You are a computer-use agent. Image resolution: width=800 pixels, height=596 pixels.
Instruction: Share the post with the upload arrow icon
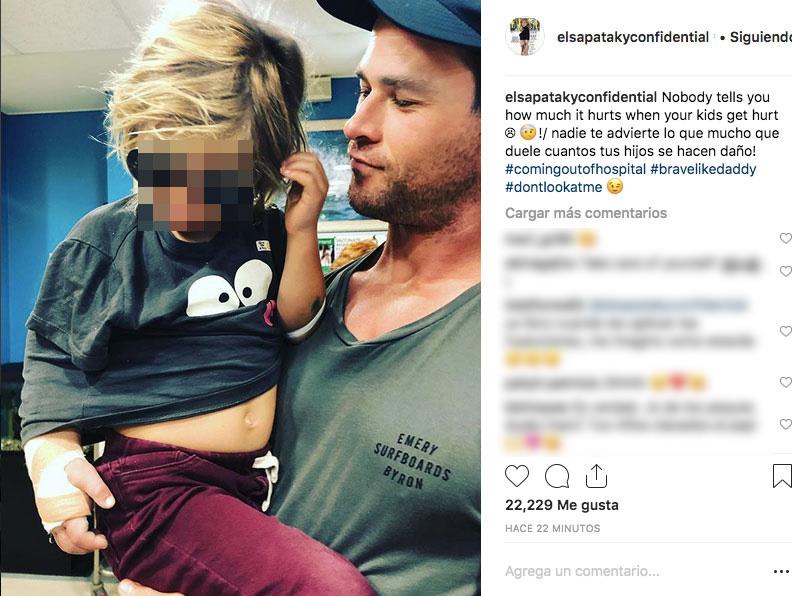[x=596, y=476]
